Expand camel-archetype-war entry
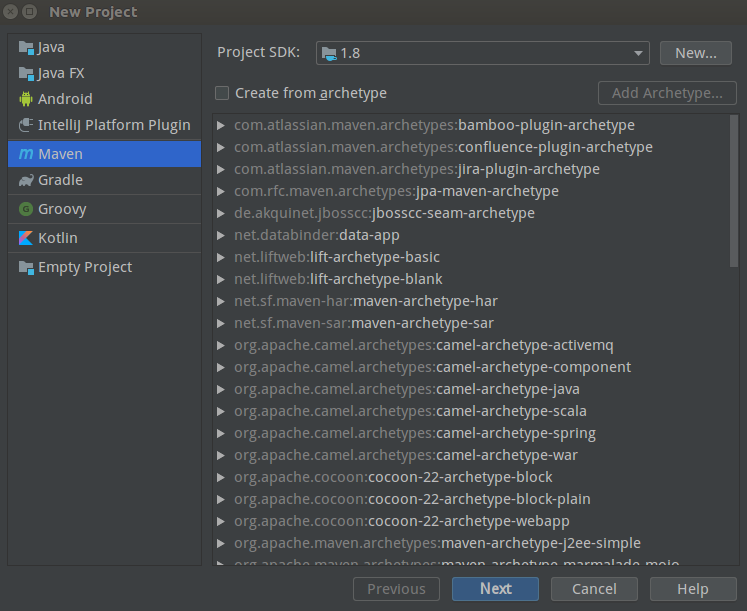Viewport: 747px width, 611px height. [x=221, y=455]
